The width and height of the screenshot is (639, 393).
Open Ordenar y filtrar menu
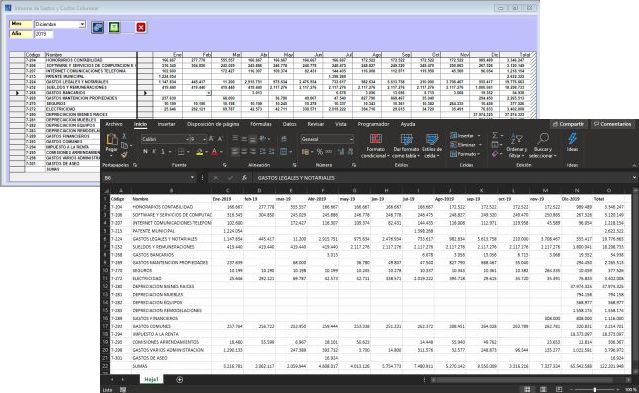click(x=516, y=146)
